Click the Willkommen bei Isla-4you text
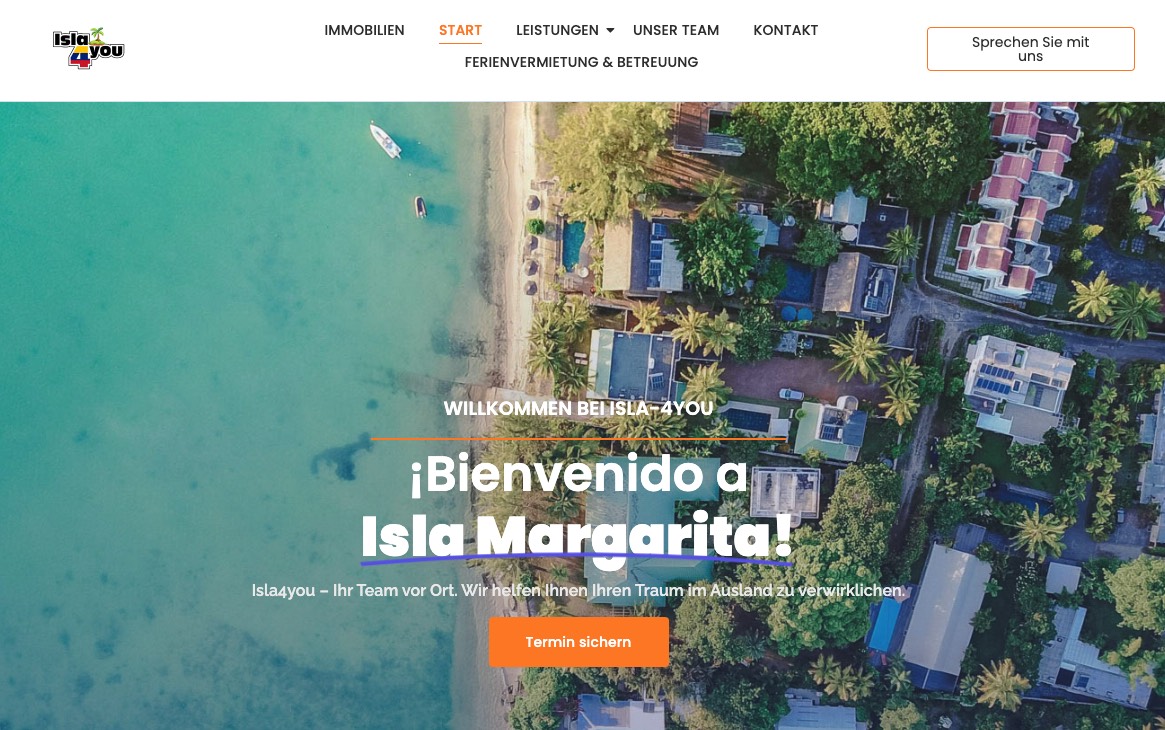This screenshot has height=730, width=1165. point(578,408)
